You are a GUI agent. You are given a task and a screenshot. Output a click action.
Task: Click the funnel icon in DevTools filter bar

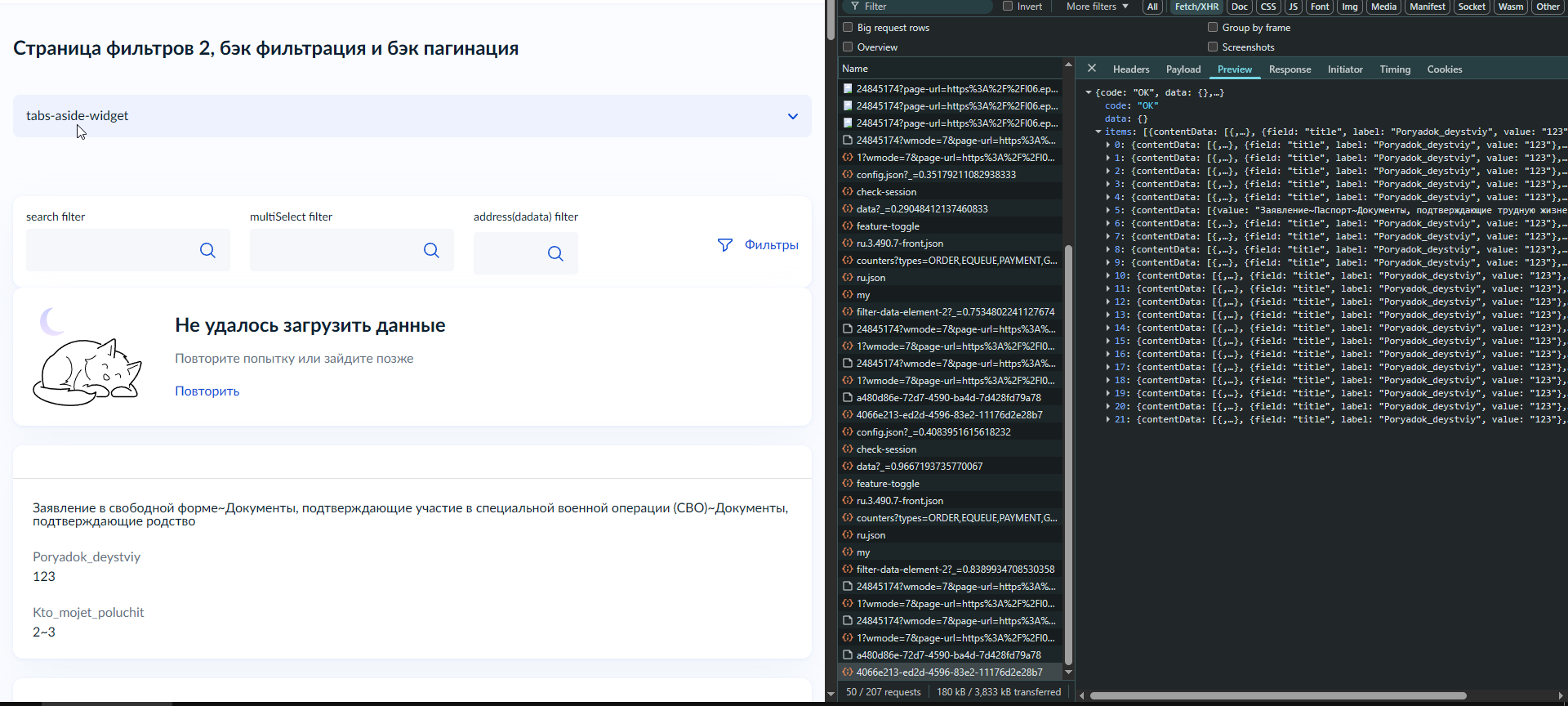click(x=855, y=7)
